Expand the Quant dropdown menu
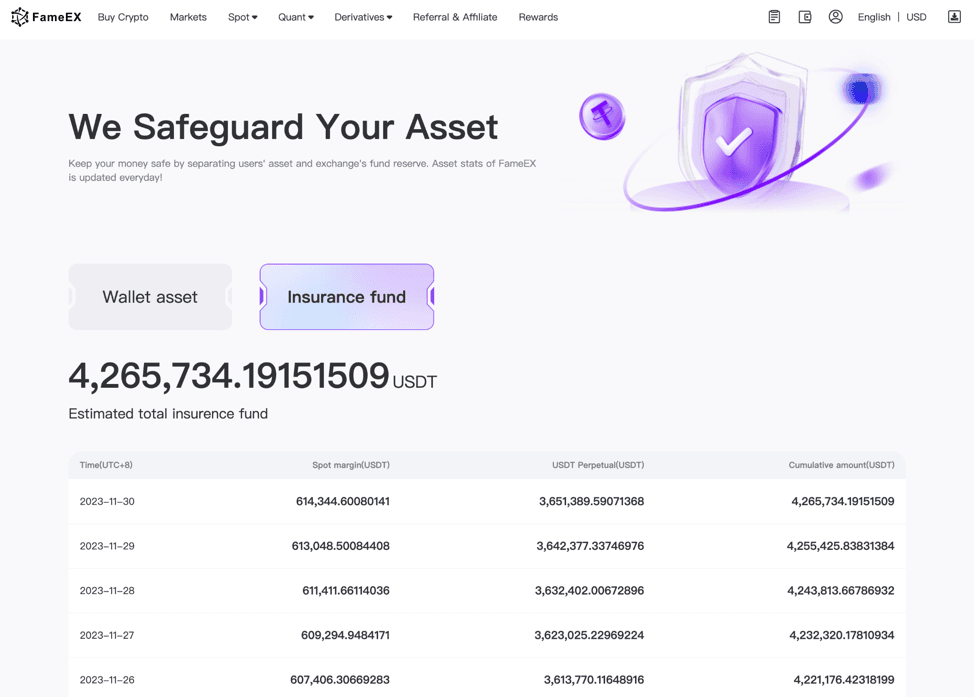This screenshot has height=697, width=974. (x=295, y=17)
